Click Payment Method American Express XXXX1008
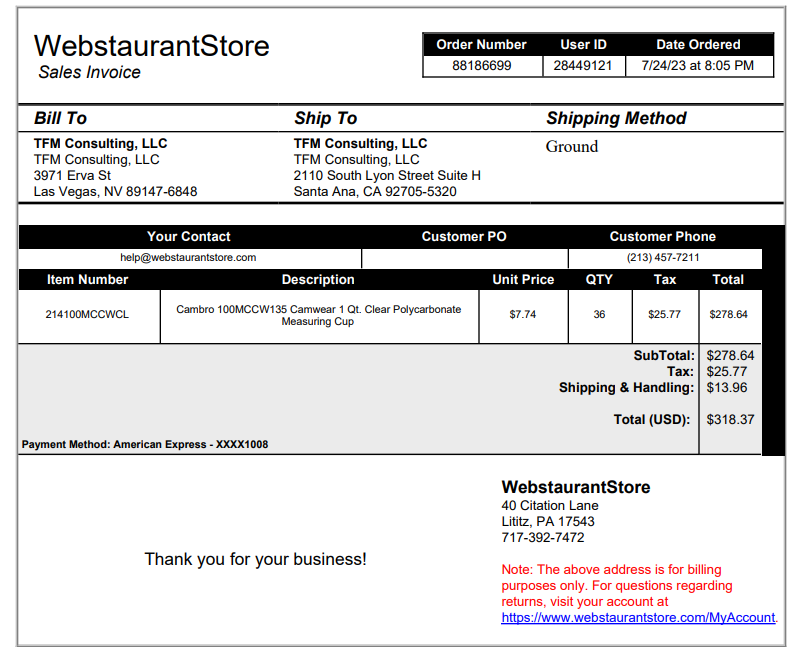 (x=145, y=444)
